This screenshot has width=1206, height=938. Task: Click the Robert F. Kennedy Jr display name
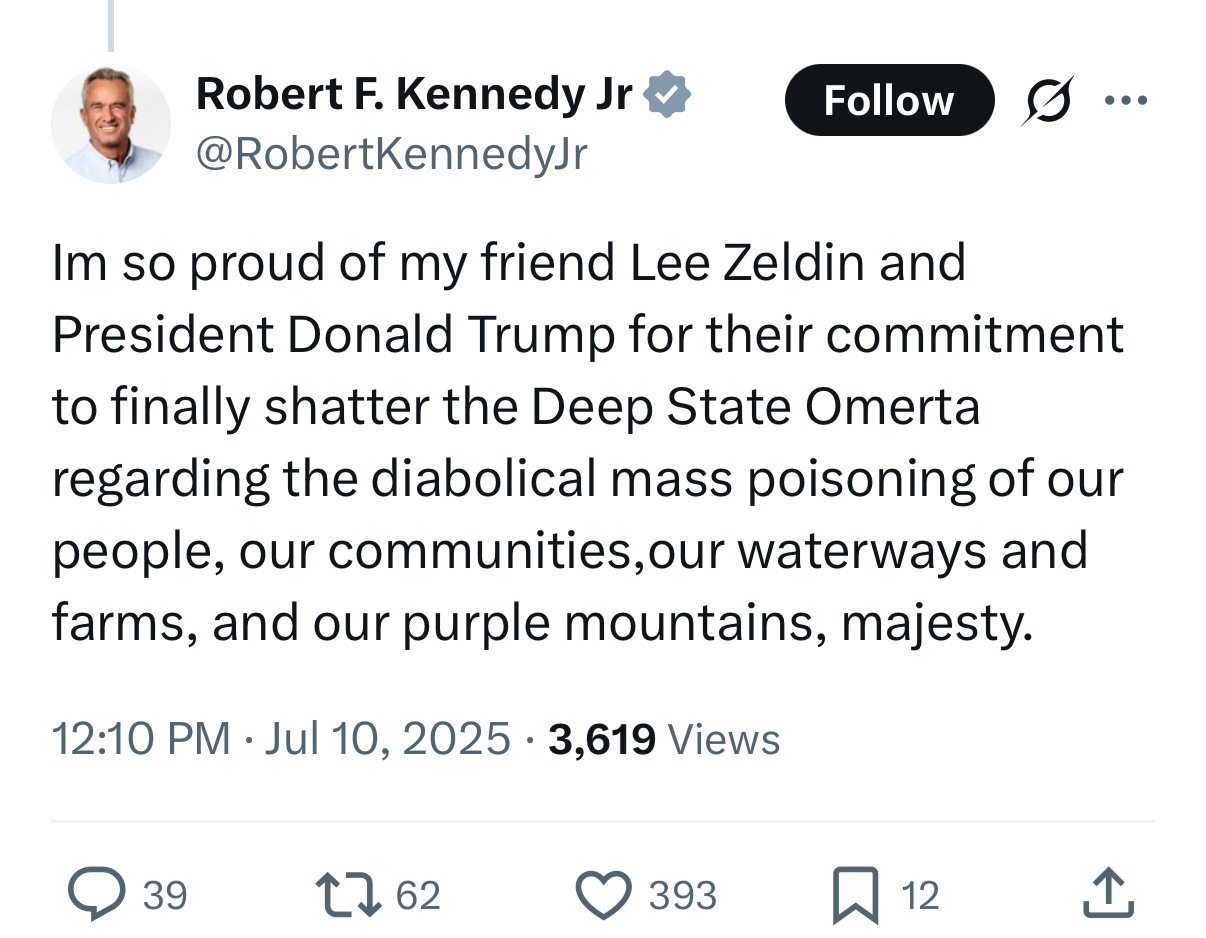414,95
